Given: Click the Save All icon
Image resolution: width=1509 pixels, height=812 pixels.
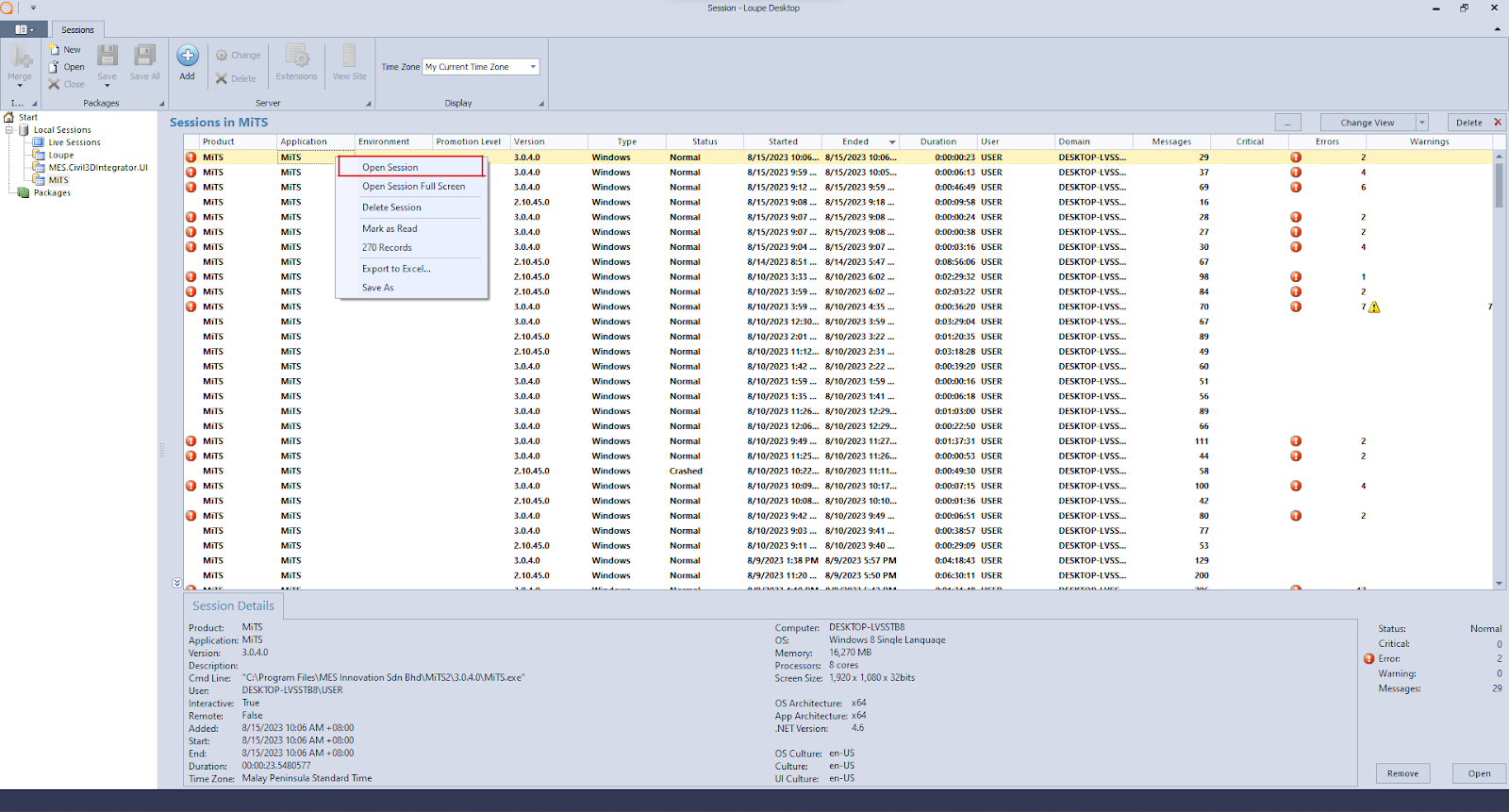Looking at the screenshot, I should click(x=144, y=56).
